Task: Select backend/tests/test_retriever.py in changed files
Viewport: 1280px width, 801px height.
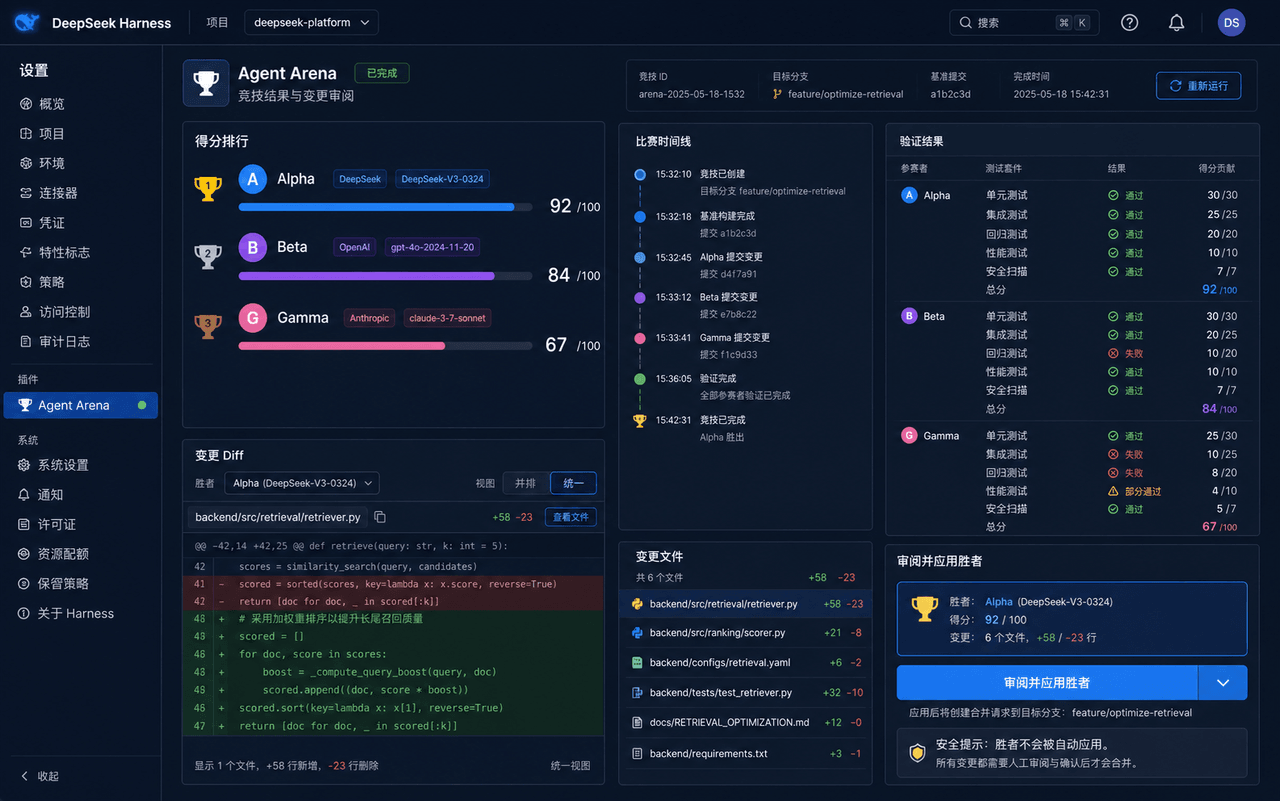Action: pyautogui.click(x=746, y=692)
